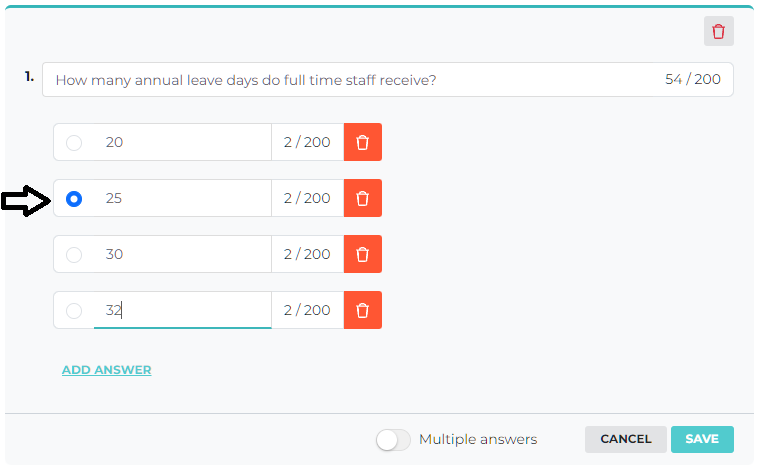This screenshot has width=758, height=467.
Task: Focus the "32" answer text field
Action: (x=180, y=310)
